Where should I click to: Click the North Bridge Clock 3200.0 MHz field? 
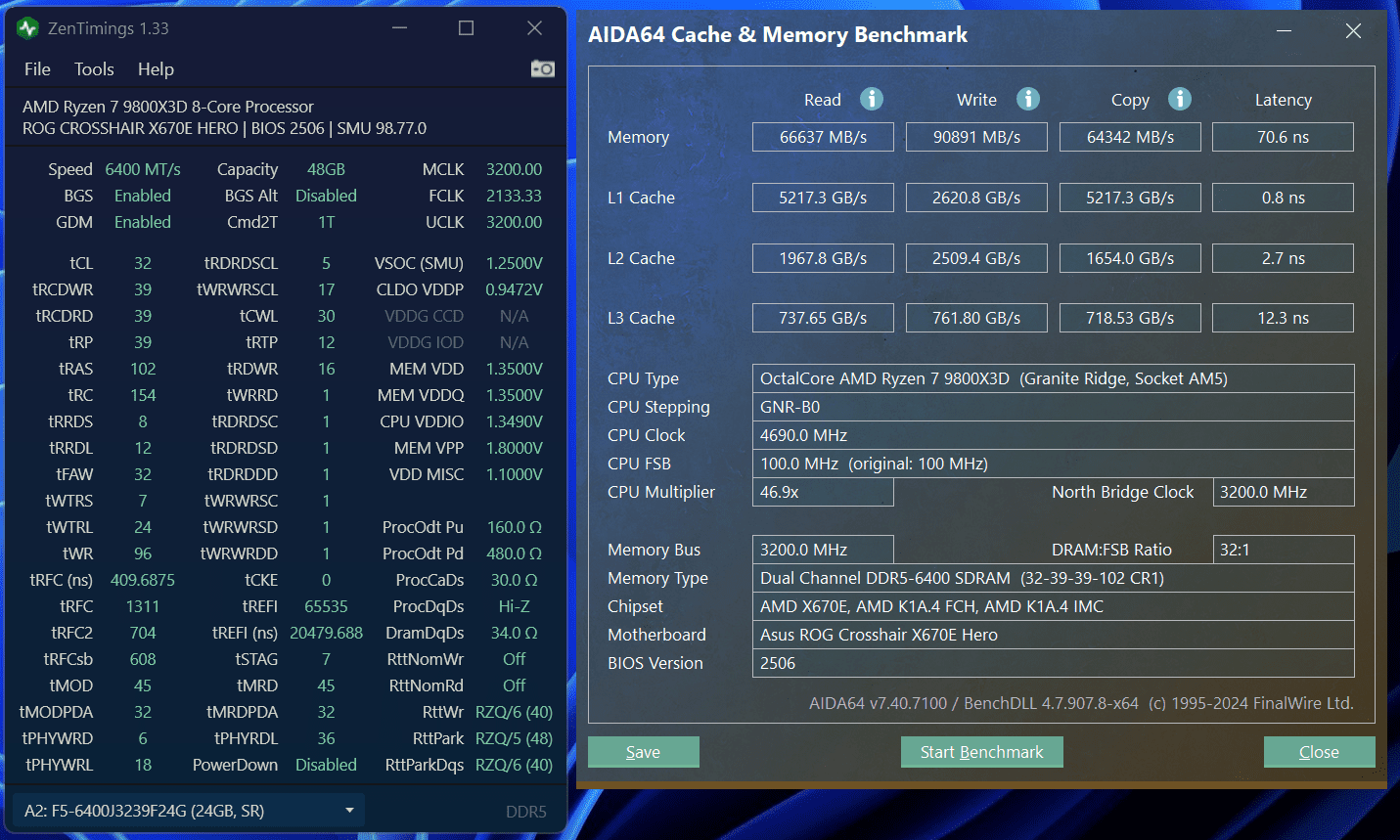pyautogui.click(x=1283, y=492)
